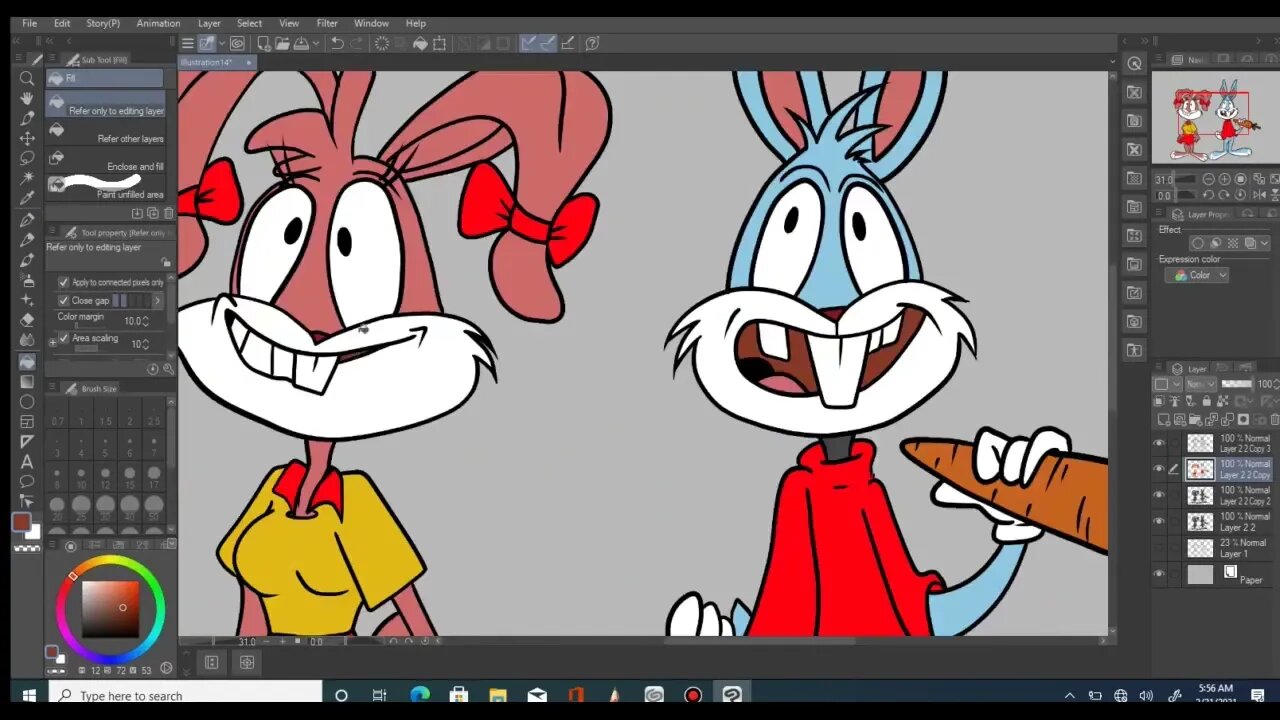Open the Filter menu
Screen dimensions: 1280x720
327,23
